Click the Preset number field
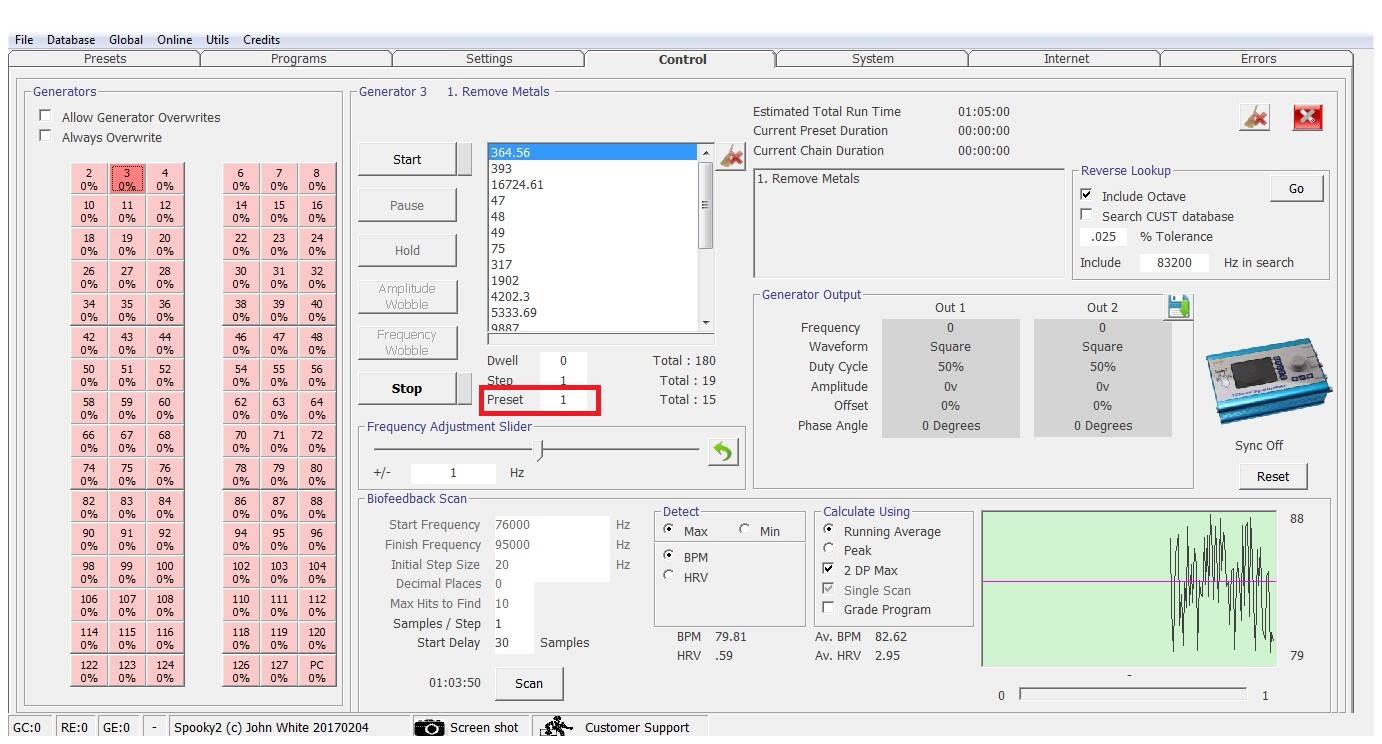Image resolution: width=1382 pixels, height=744 pixels. 563,400
